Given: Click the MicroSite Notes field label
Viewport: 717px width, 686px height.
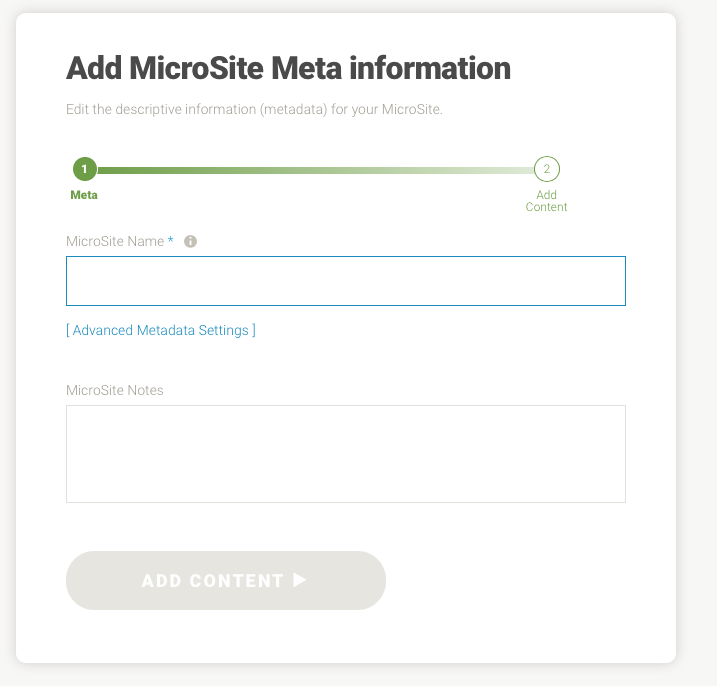Looking at the screenshot, I should point(115,390).
